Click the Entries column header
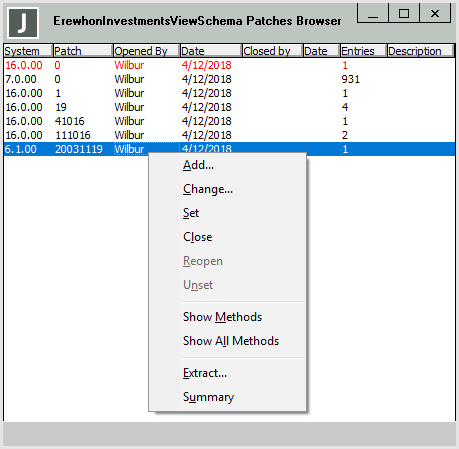Screen dimensions: 459x449 pyautogui.click(x=363, y=51)
